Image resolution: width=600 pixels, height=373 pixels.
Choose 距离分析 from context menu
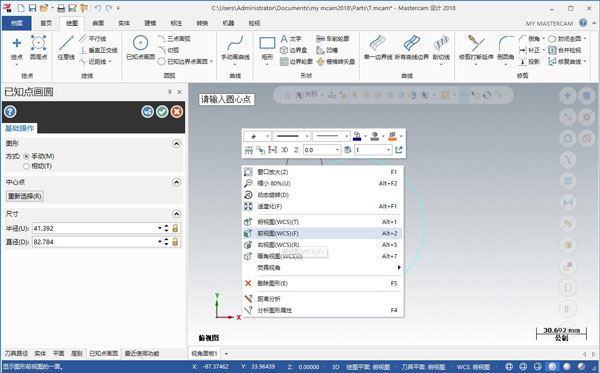pos(322,299)
